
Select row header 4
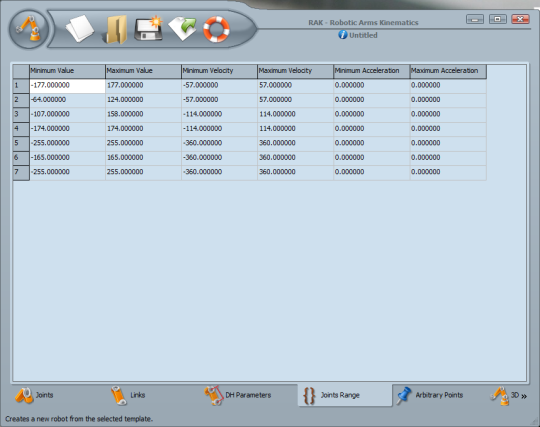(x=21, y=129)
